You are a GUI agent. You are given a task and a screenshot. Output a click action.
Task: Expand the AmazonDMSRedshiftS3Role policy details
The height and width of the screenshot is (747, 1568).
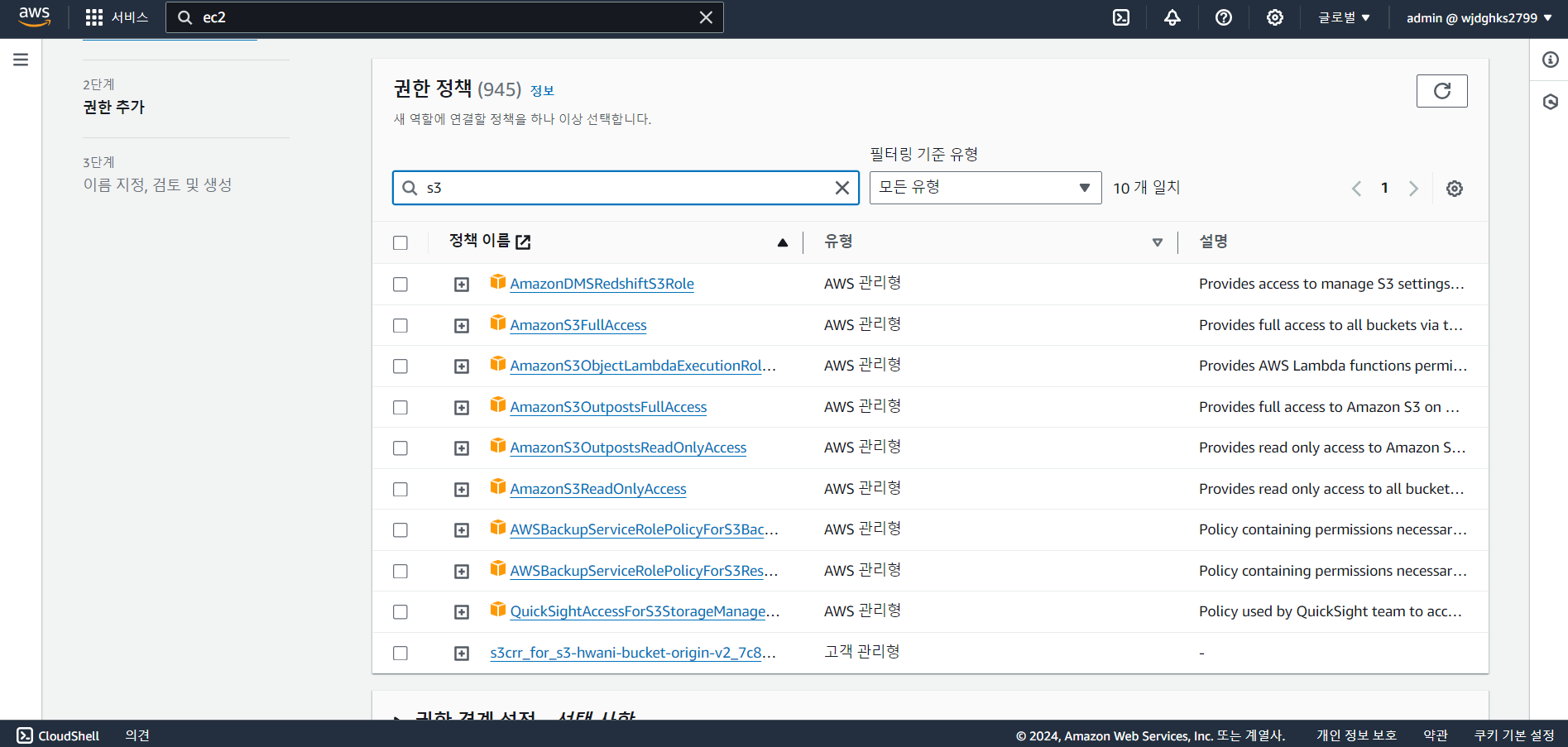(462, 285)
